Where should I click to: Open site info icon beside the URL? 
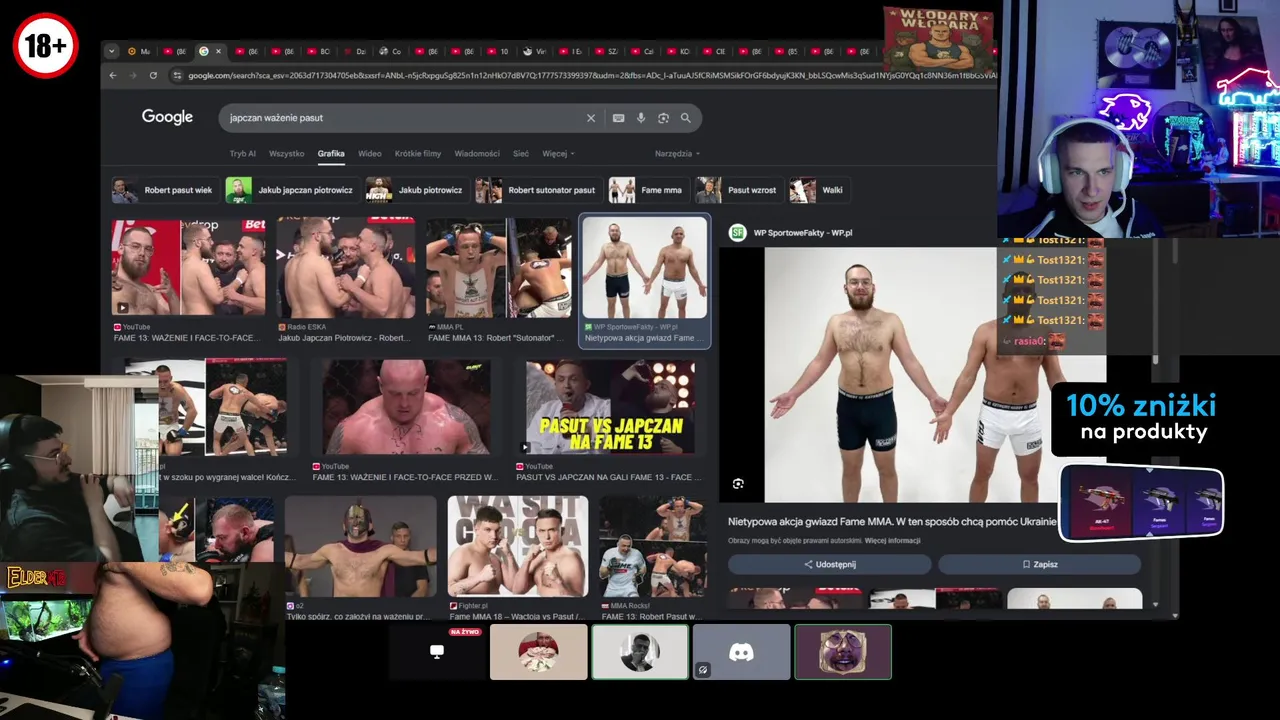point(177,75)
